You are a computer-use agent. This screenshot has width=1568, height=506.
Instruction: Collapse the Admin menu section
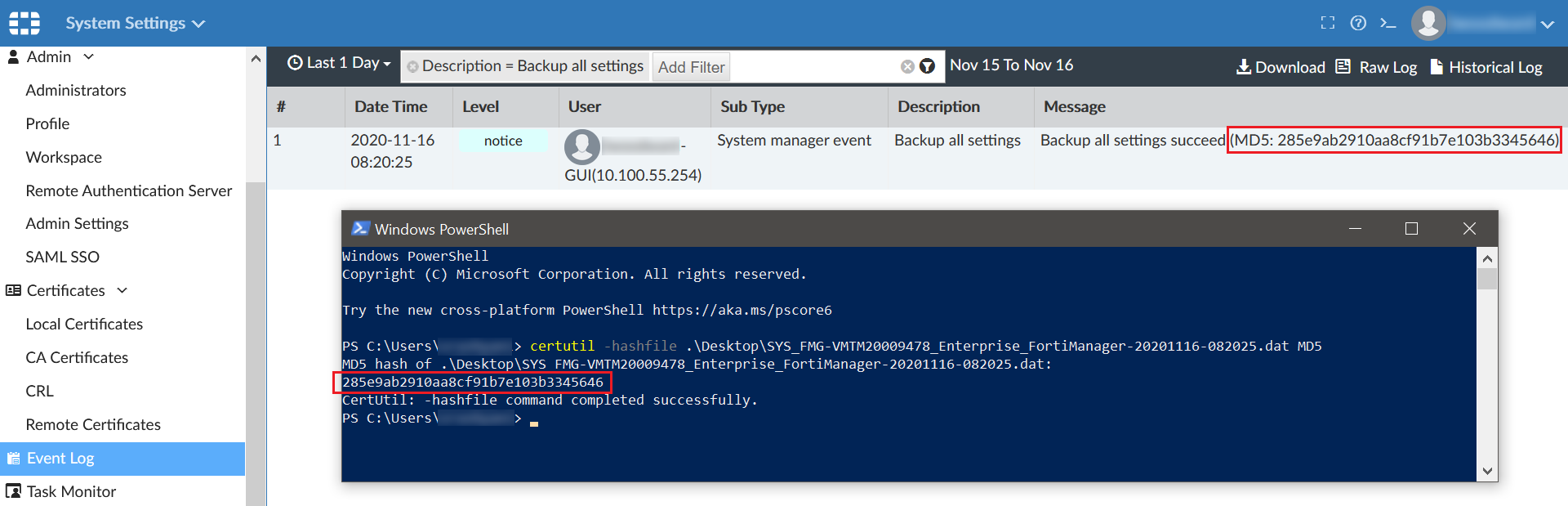point(89,56)
